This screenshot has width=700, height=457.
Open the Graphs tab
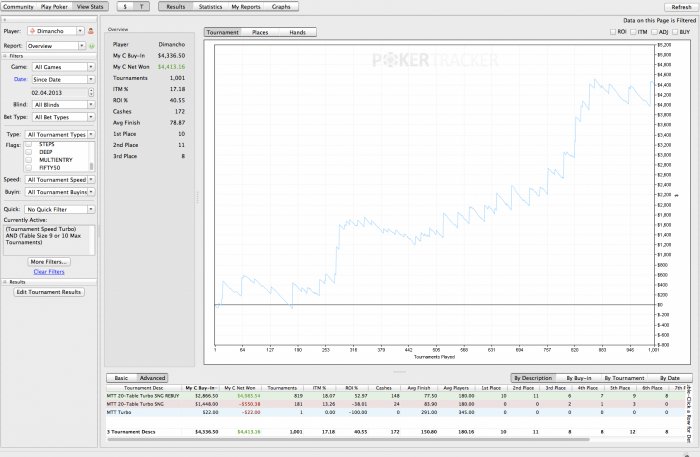click(x=281, y=6)
